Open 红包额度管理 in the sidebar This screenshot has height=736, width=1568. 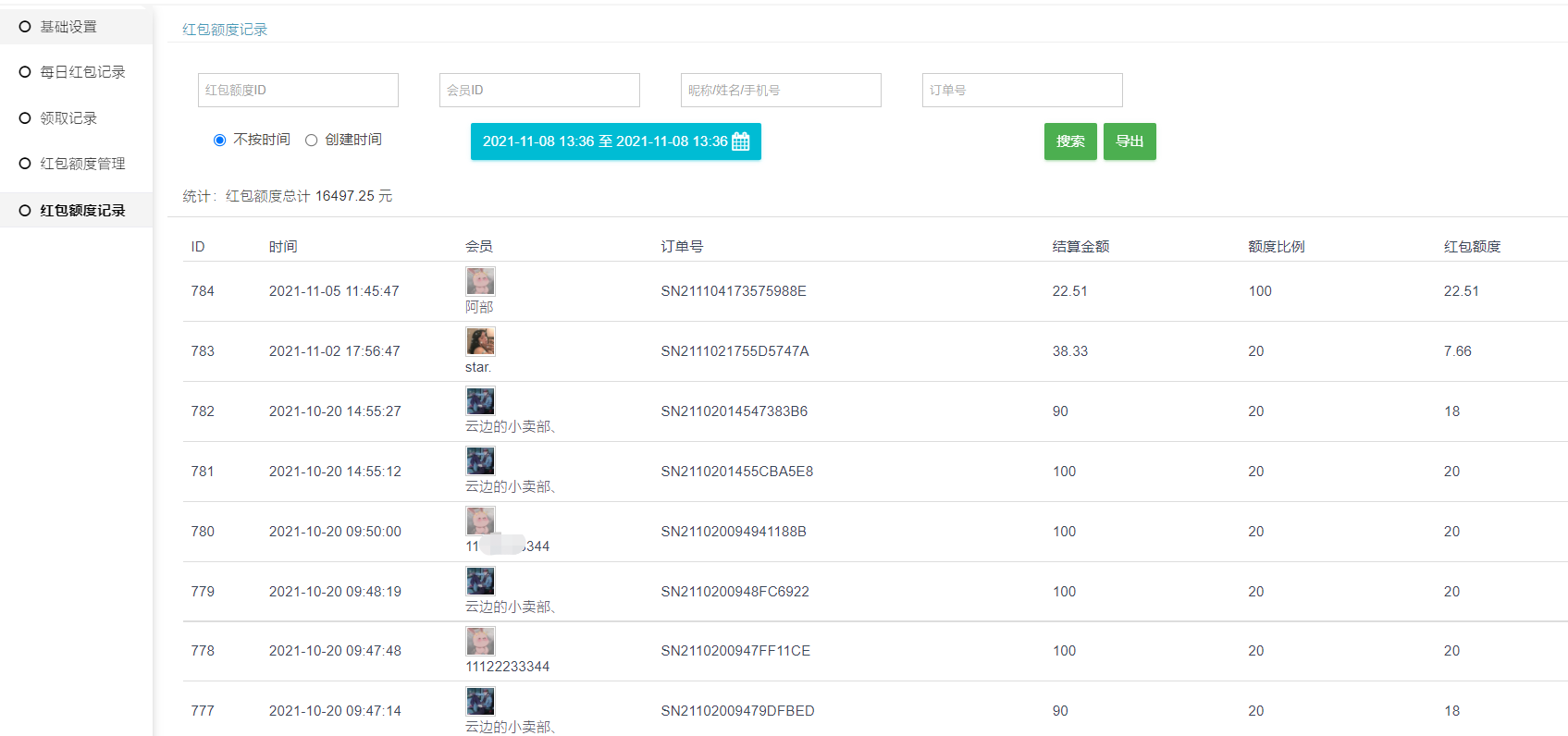82,164
